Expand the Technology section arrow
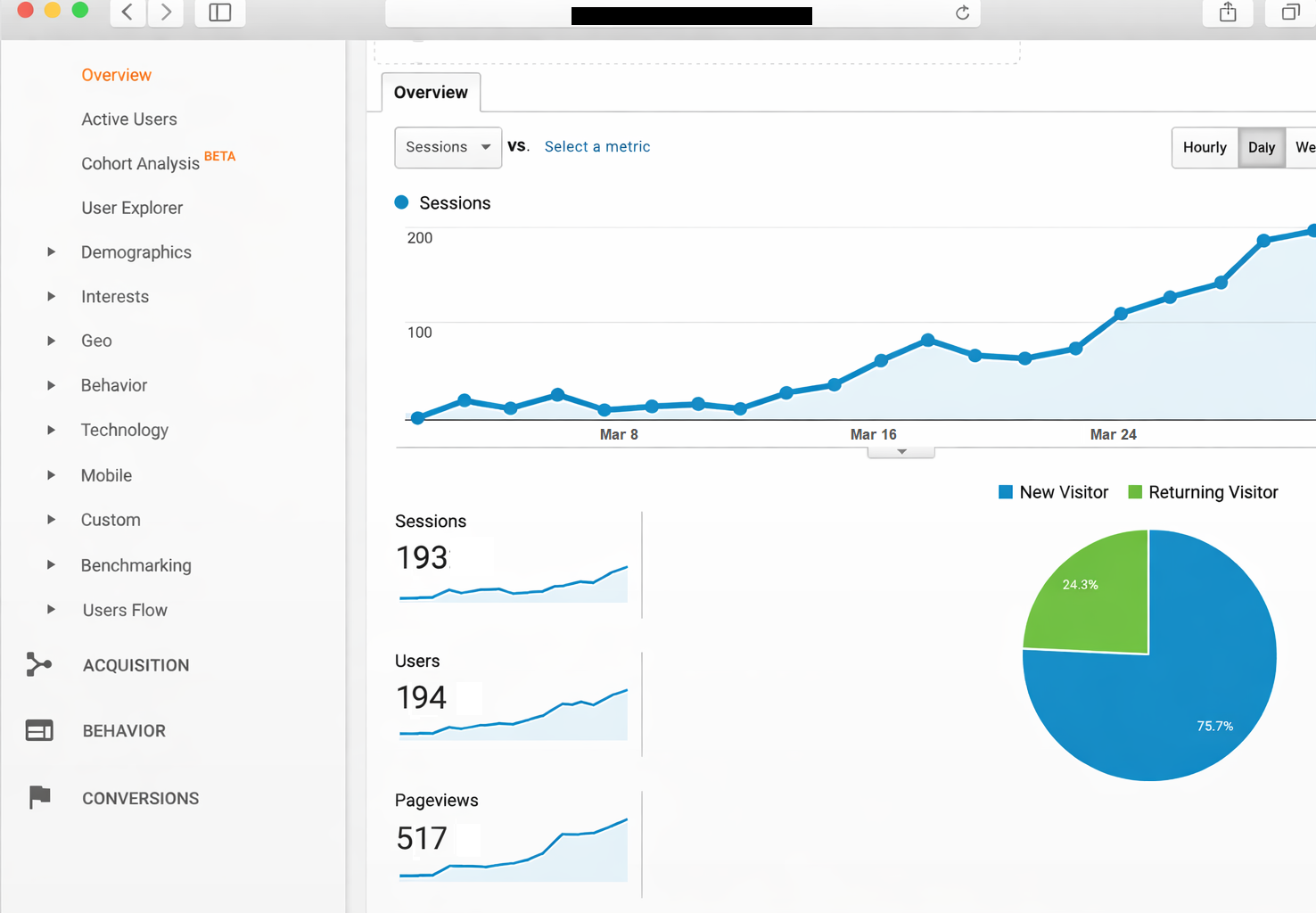 [51, 430]
